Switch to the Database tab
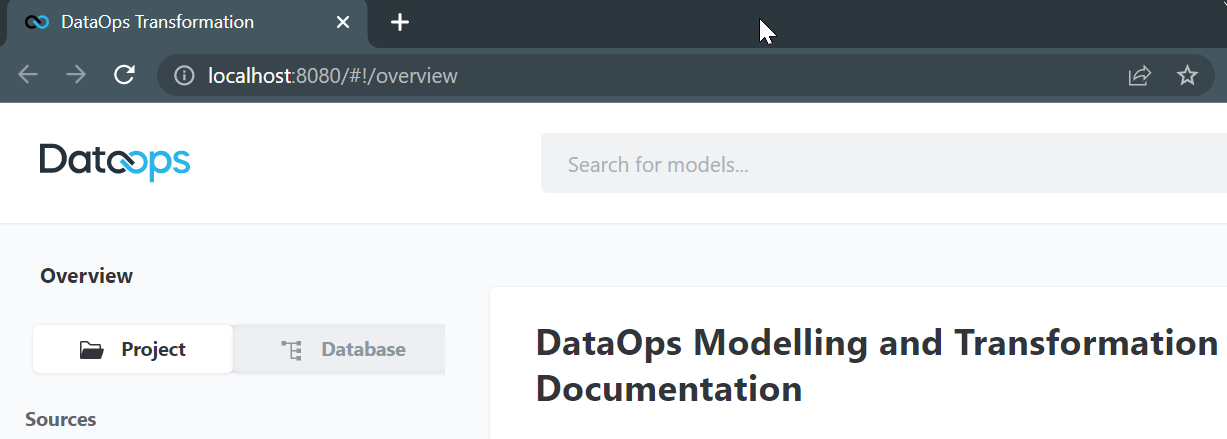This screenshot has width=1227, height=439. pos(340,349)
